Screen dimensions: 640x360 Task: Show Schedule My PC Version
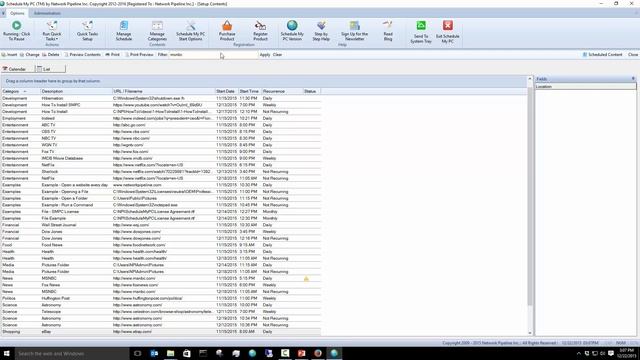pyautogui.click(x=292, y=30)
